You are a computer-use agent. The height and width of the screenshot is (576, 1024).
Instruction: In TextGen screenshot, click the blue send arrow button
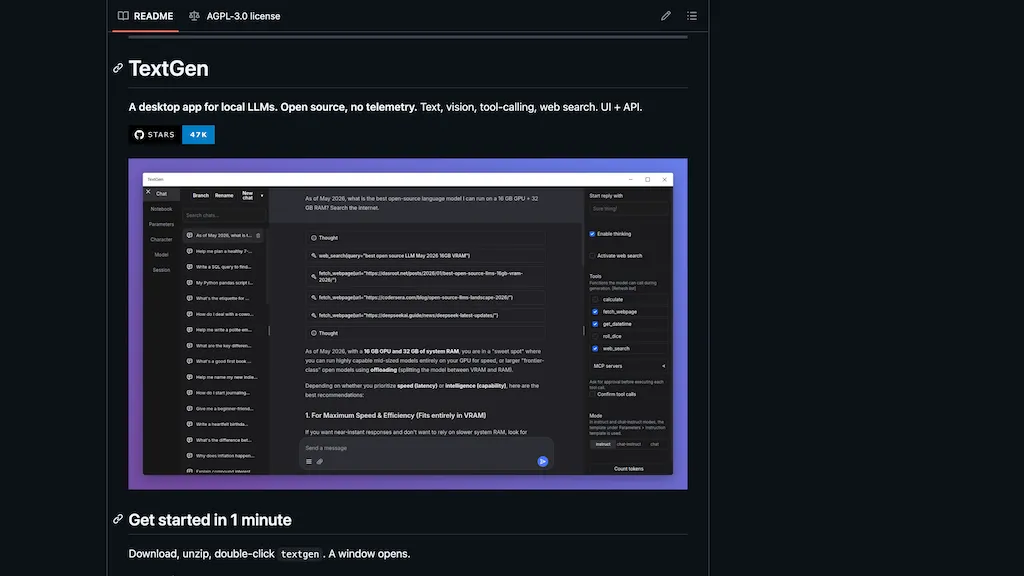543,461
